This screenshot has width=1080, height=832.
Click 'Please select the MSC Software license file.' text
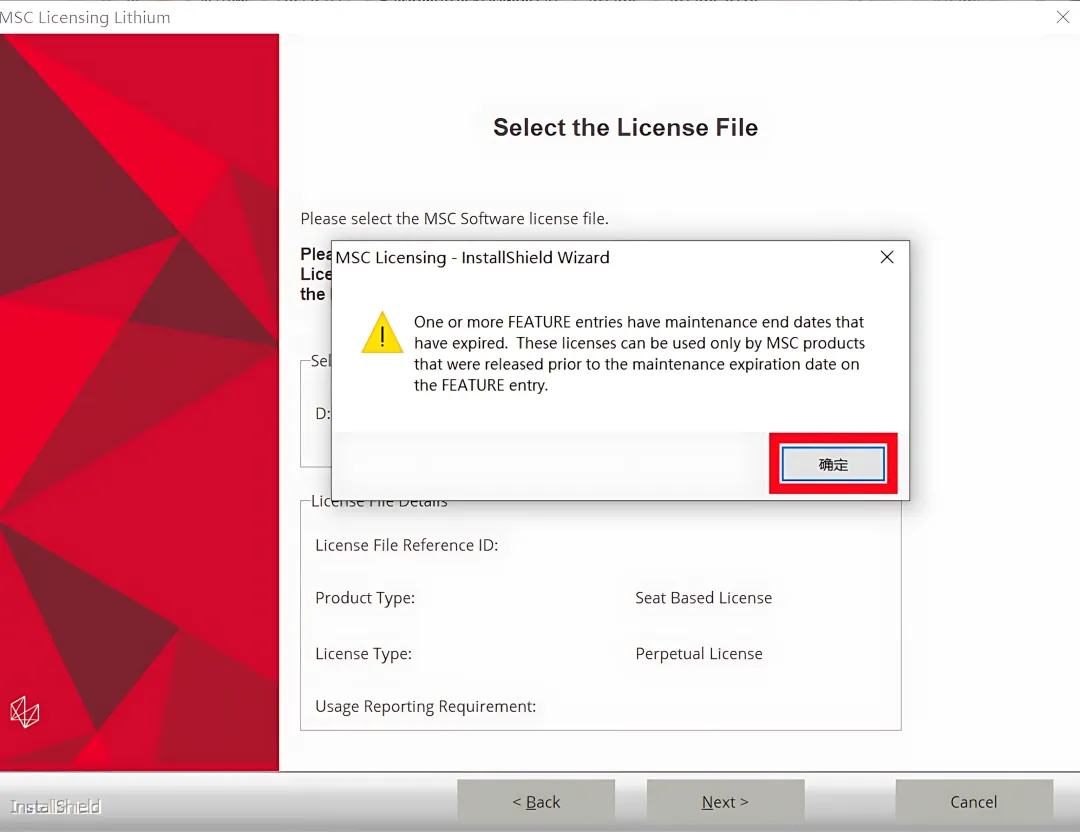point(455,218)
